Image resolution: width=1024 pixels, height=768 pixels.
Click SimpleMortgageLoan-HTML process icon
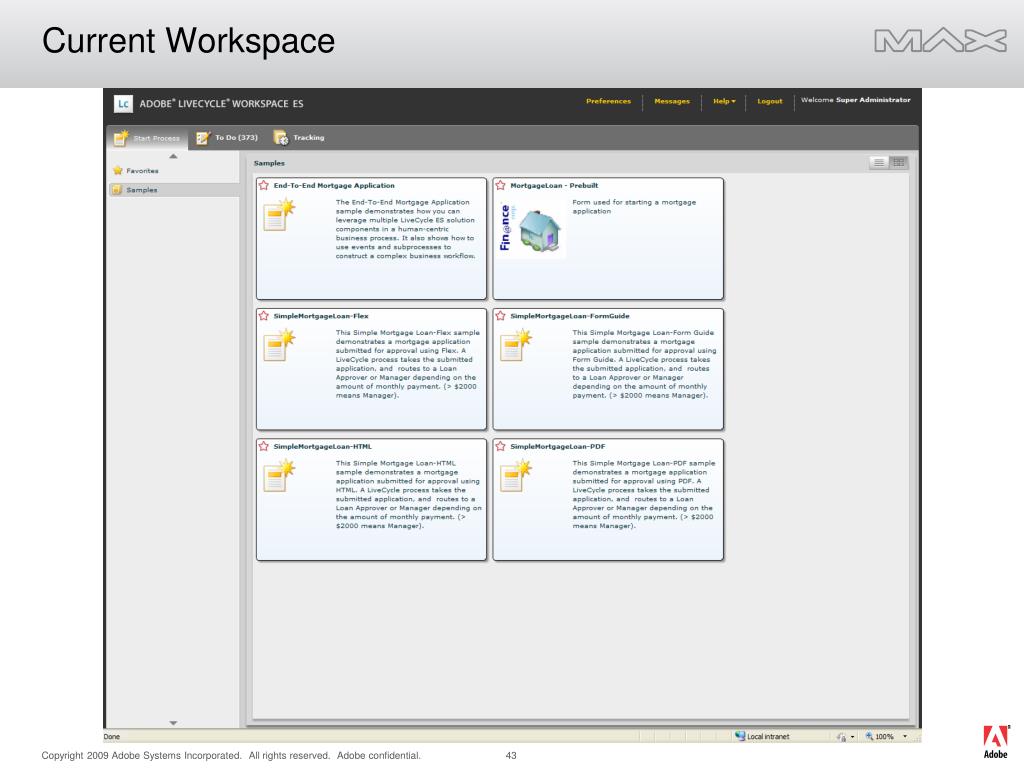(279, 476)
